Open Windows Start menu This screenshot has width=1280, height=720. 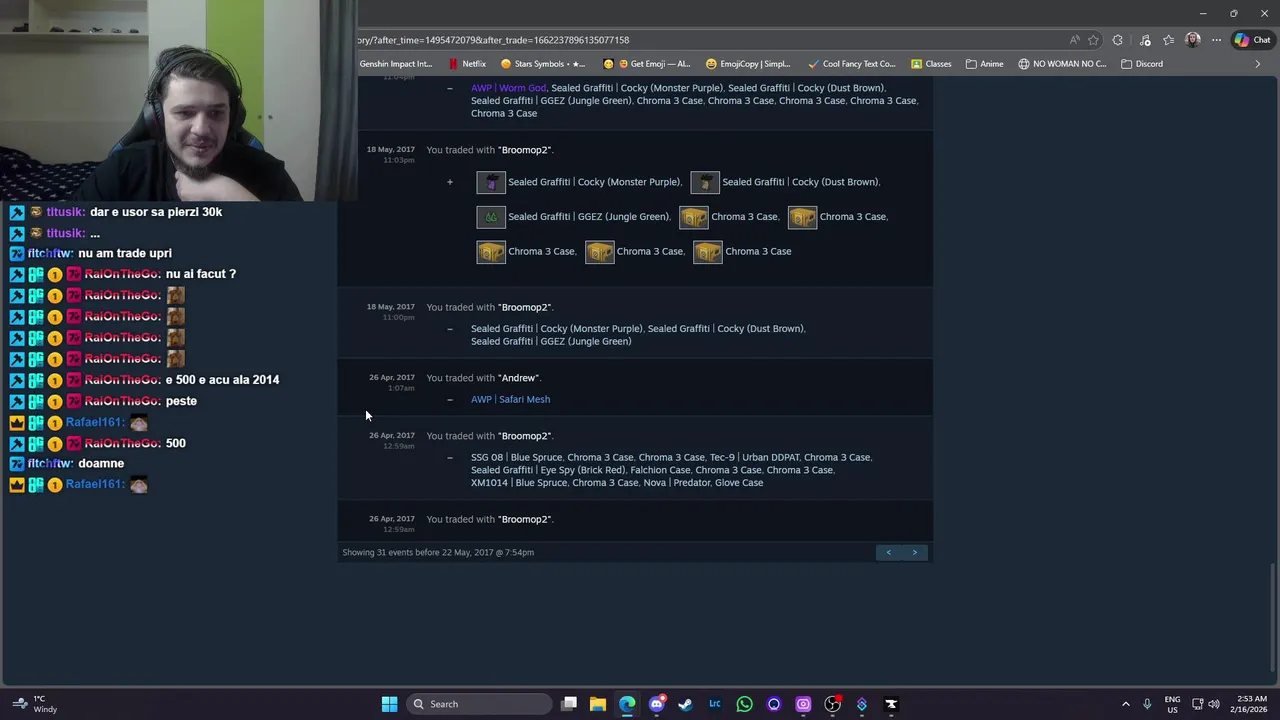(x=389, y=704)
